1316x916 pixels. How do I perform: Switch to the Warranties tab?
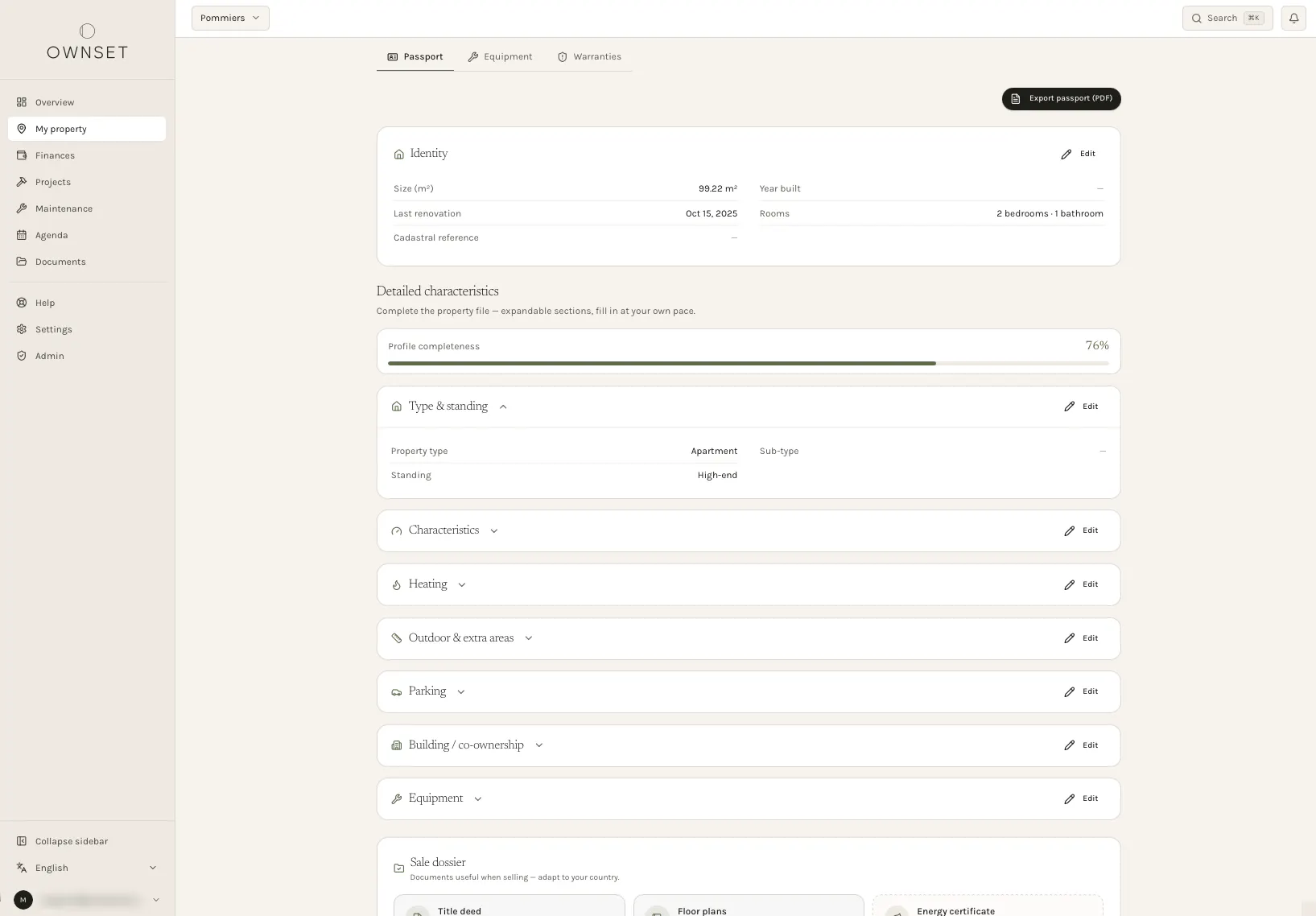click(589, 56)
